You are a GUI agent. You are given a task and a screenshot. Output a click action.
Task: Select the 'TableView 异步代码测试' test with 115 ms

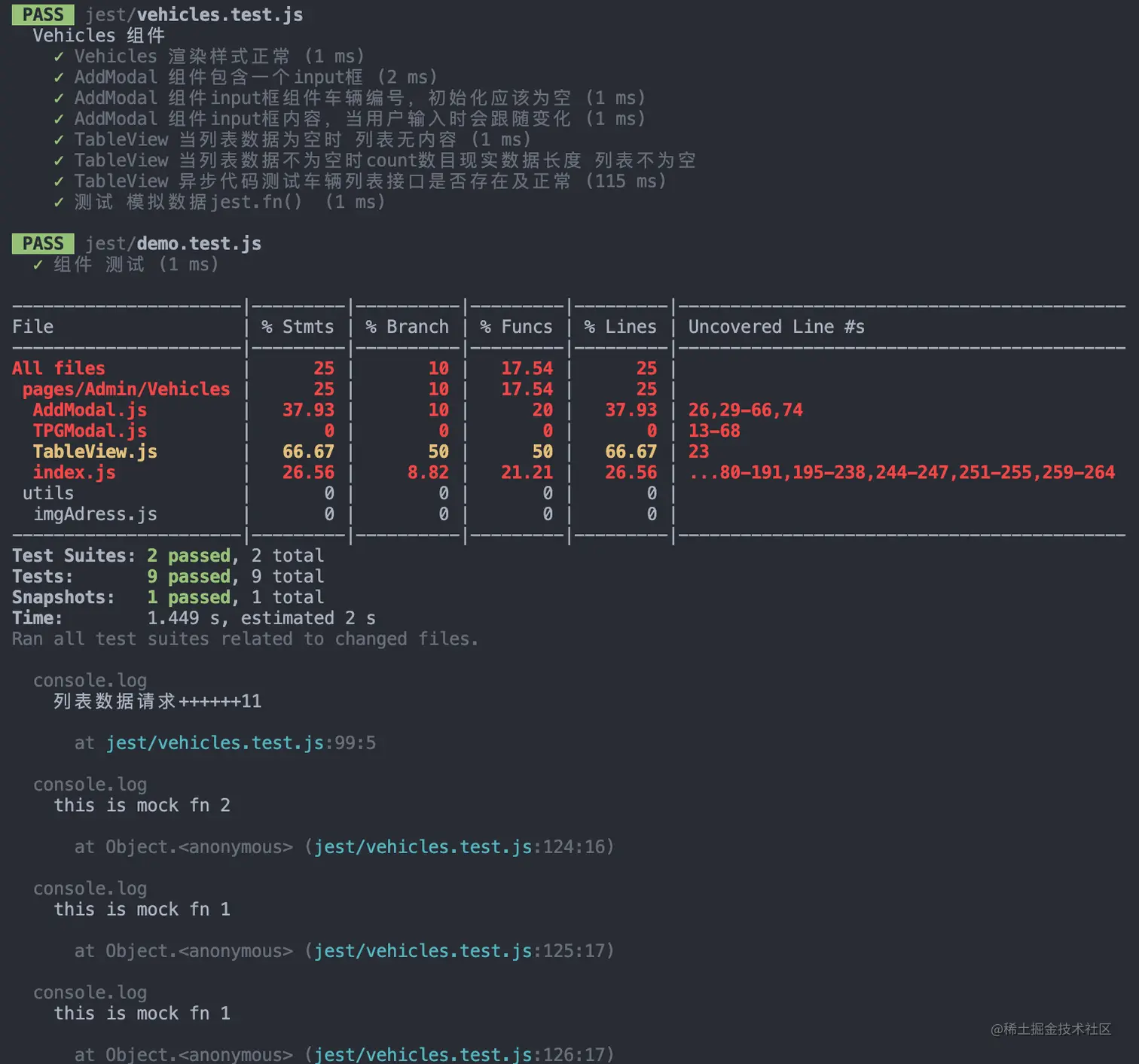tap(360, 181)
